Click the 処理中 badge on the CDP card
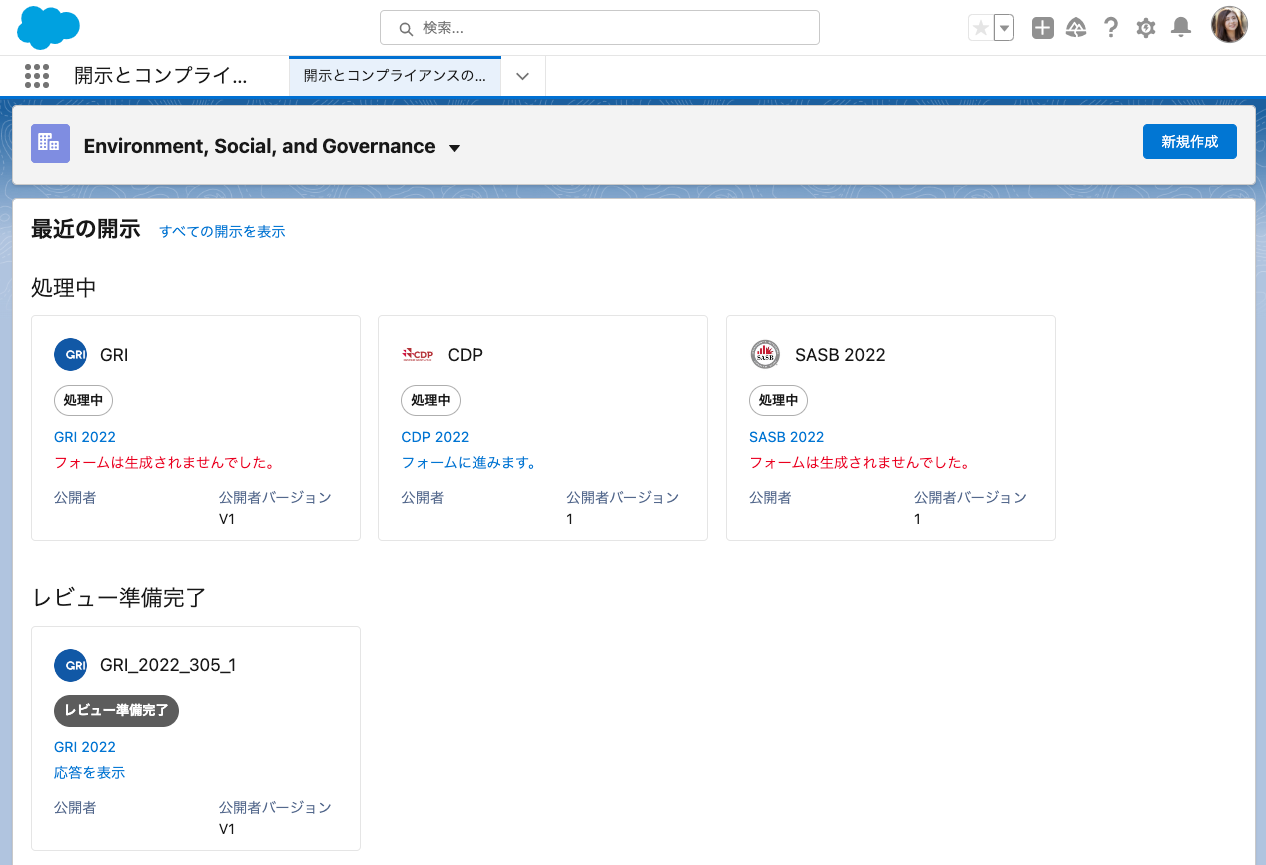The image size is (1266, 865). coord(431,401)
